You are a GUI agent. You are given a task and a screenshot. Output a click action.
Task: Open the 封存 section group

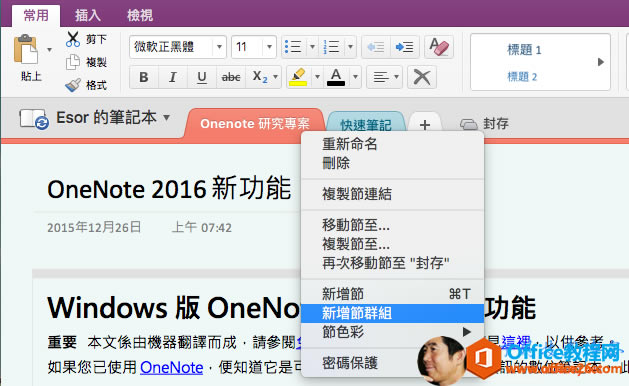[485, 124]
